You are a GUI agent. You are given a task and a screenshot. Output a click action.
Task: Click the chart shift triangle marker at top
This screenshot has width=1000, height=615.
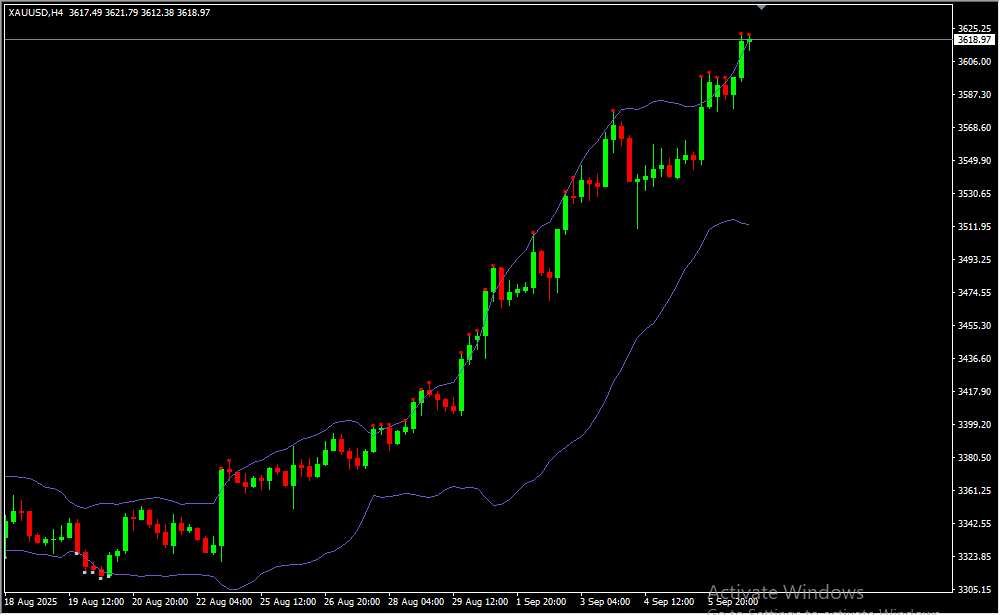click(762, 7)
